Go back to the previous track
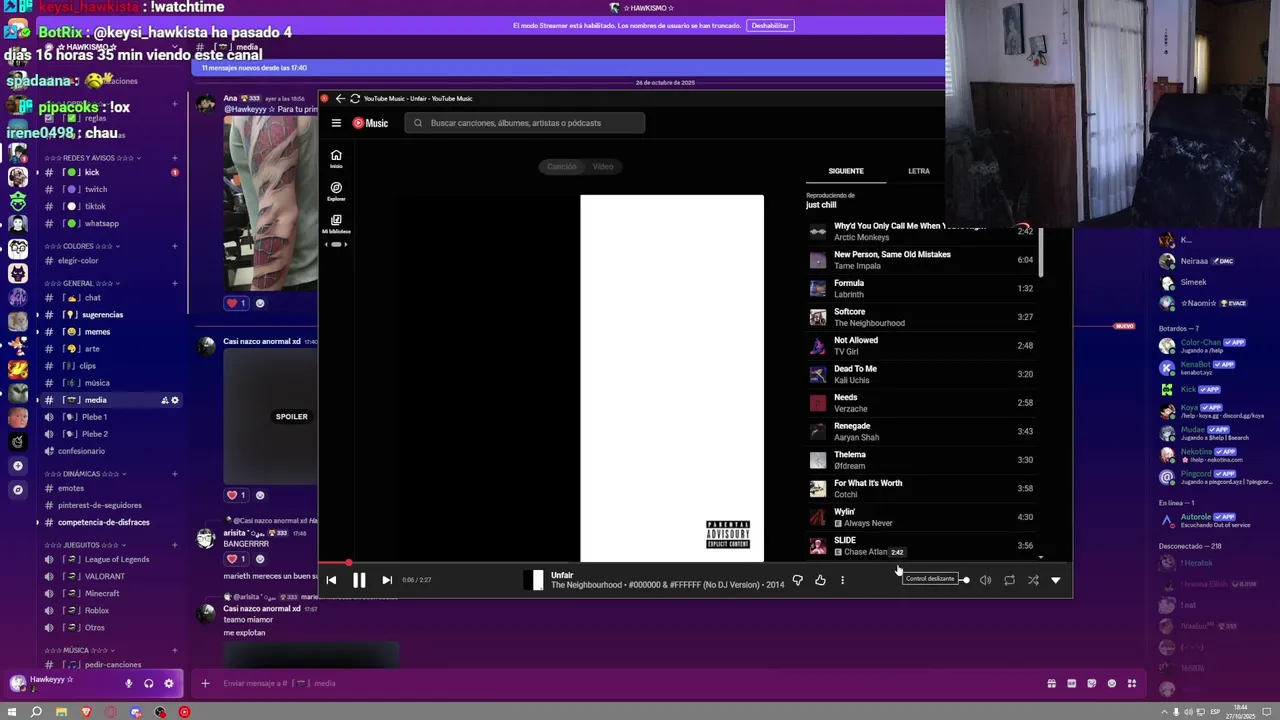The image size is (1280, 720). pos(331,580)
